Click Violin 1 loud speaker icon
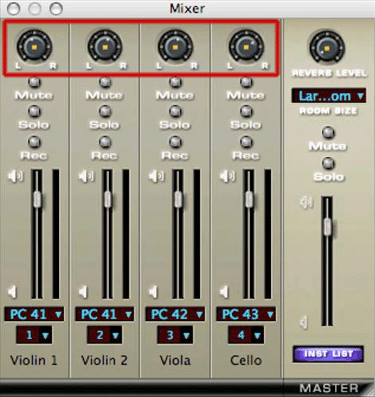The width and height of the screenshot is (375, 397). click(x=15, y=176)
